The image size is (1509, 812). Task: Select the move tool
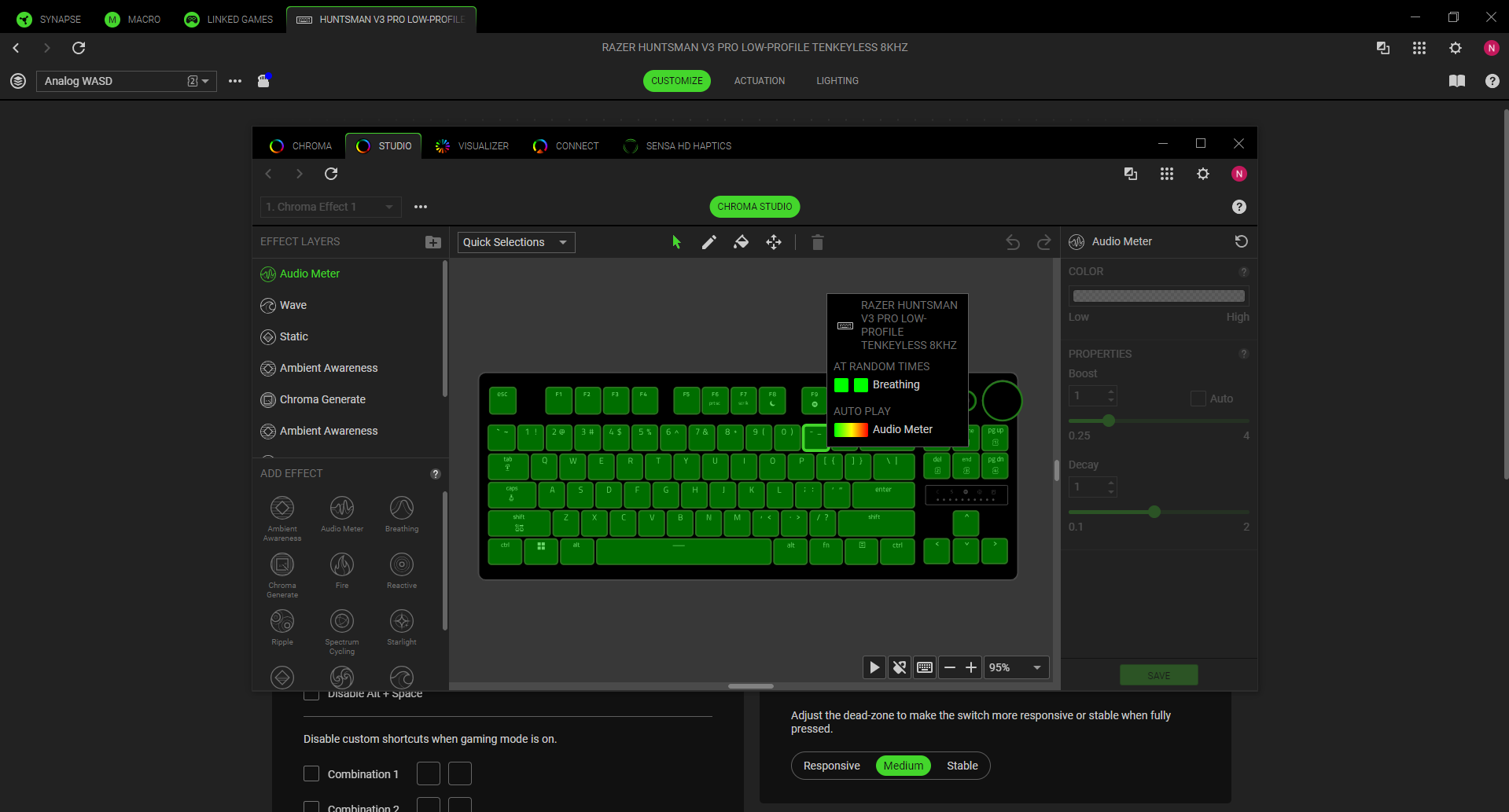pyautogui.click(x=774, y=242)
